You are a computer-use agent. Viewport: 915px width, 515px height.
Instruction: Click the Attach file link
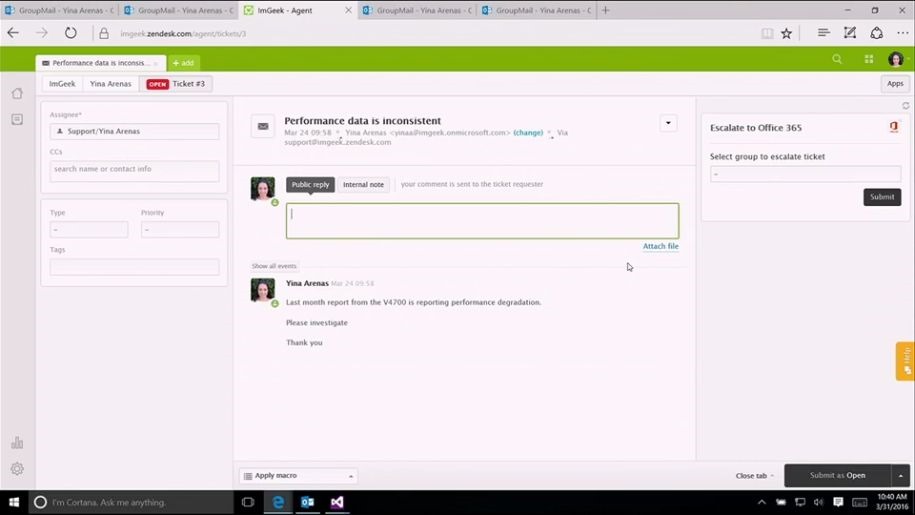coord(660,246)
